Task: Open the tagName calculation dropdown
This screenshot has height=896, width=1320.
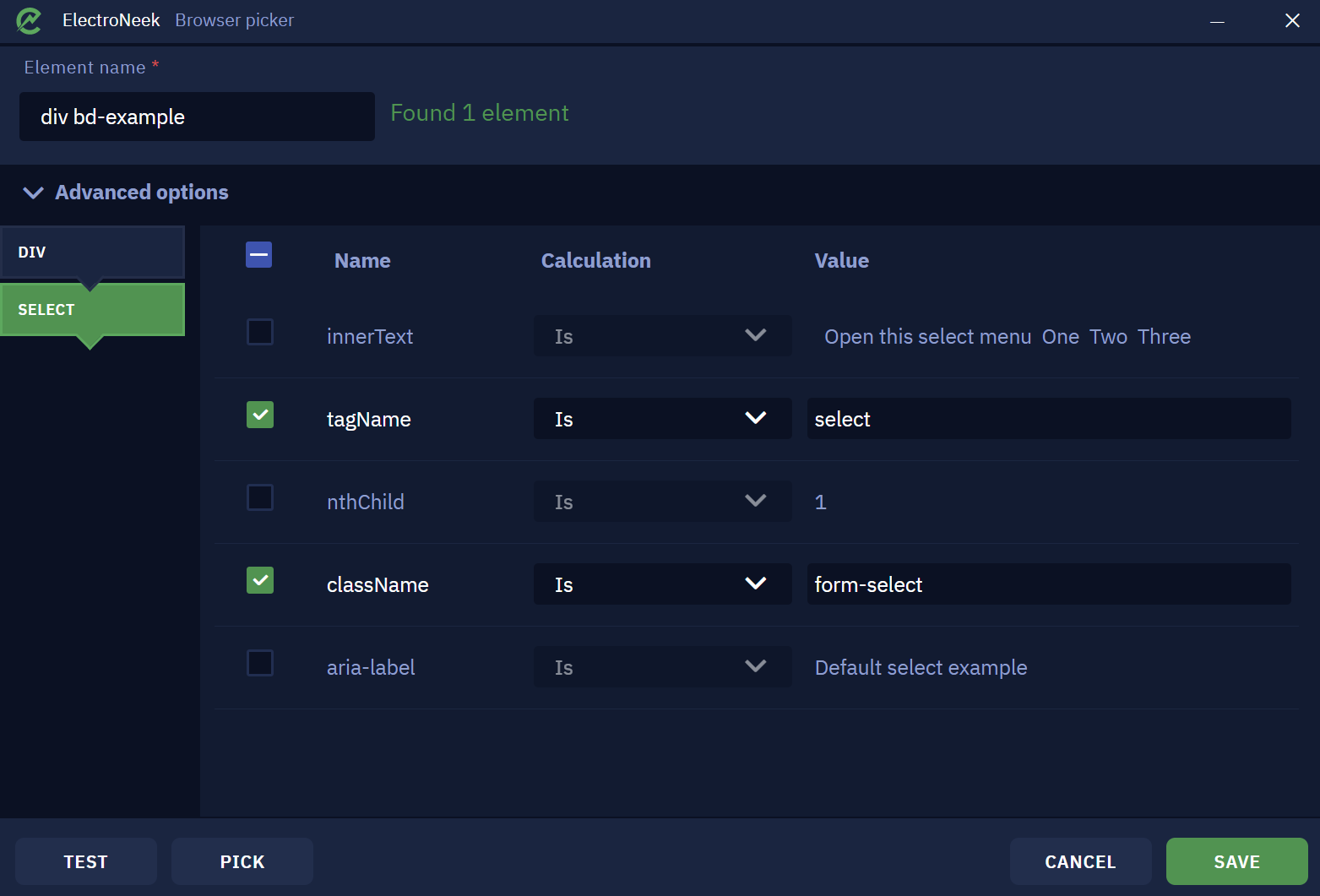Action: [662, 419]
